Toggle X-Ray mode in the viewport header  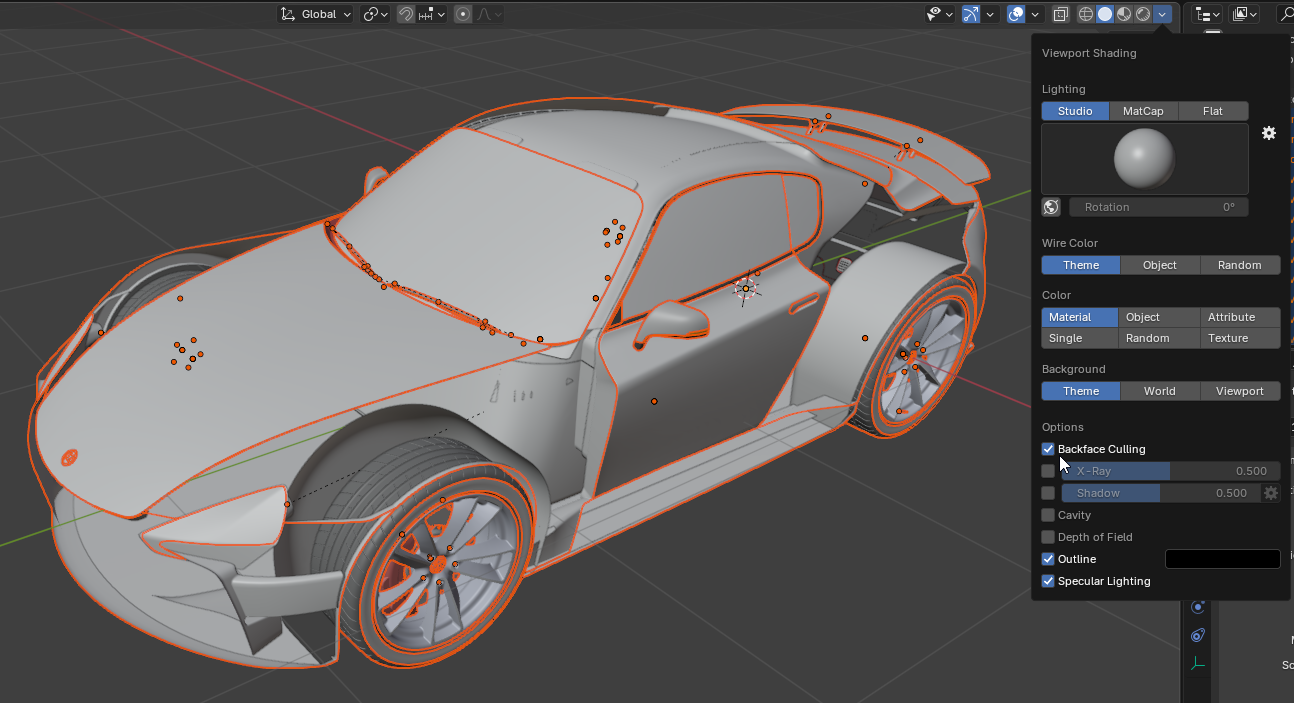tap(1061, 14)
